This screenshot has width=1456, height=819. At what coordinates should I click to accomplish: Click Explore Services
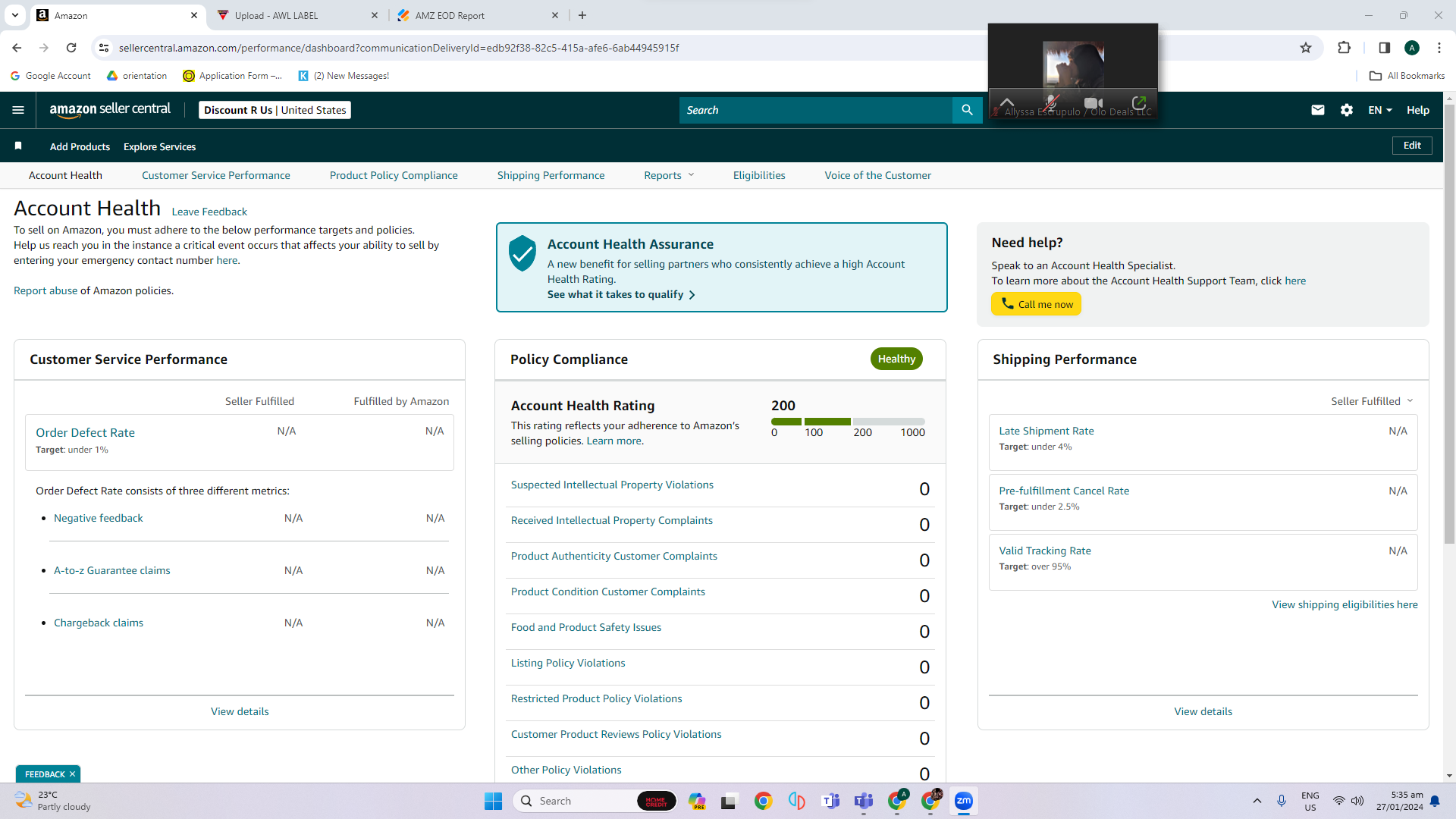tap(159, 146)
